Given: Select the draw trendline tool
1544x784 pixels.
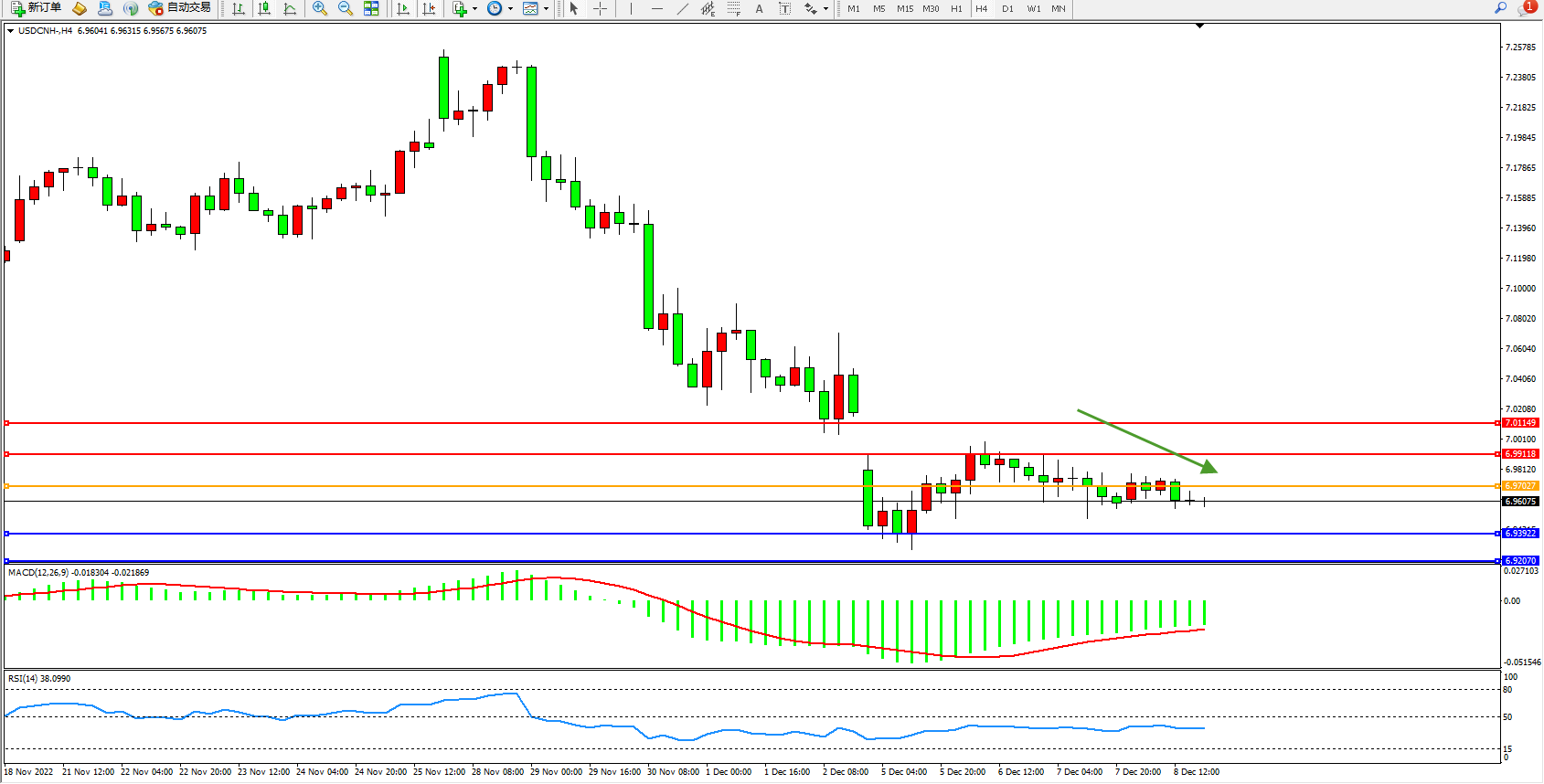Looking at the screenshot, I should [x=682, y=8].
